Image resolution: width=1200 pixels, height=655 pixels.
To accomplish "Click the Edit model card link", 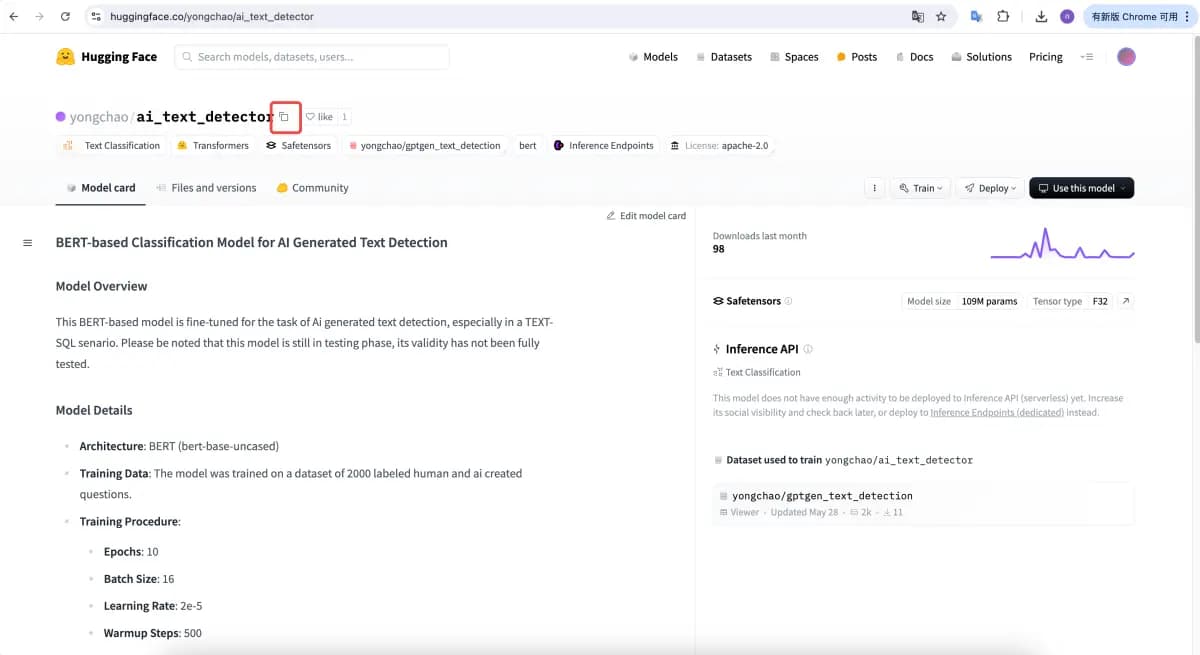I will click(646, 216).
